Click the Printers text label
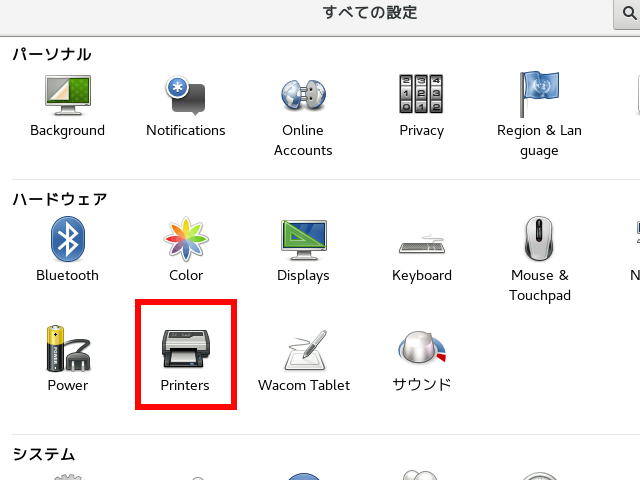The width and height of the screenshot is (640, 480). tap(185, 385)
